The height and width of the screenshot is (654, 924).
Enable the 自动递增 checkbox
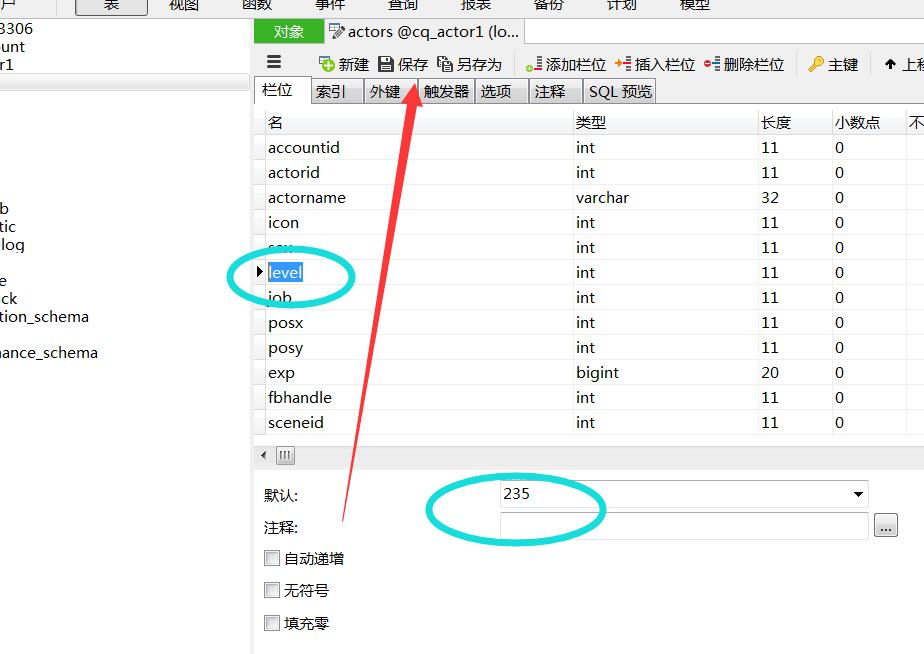272,558
